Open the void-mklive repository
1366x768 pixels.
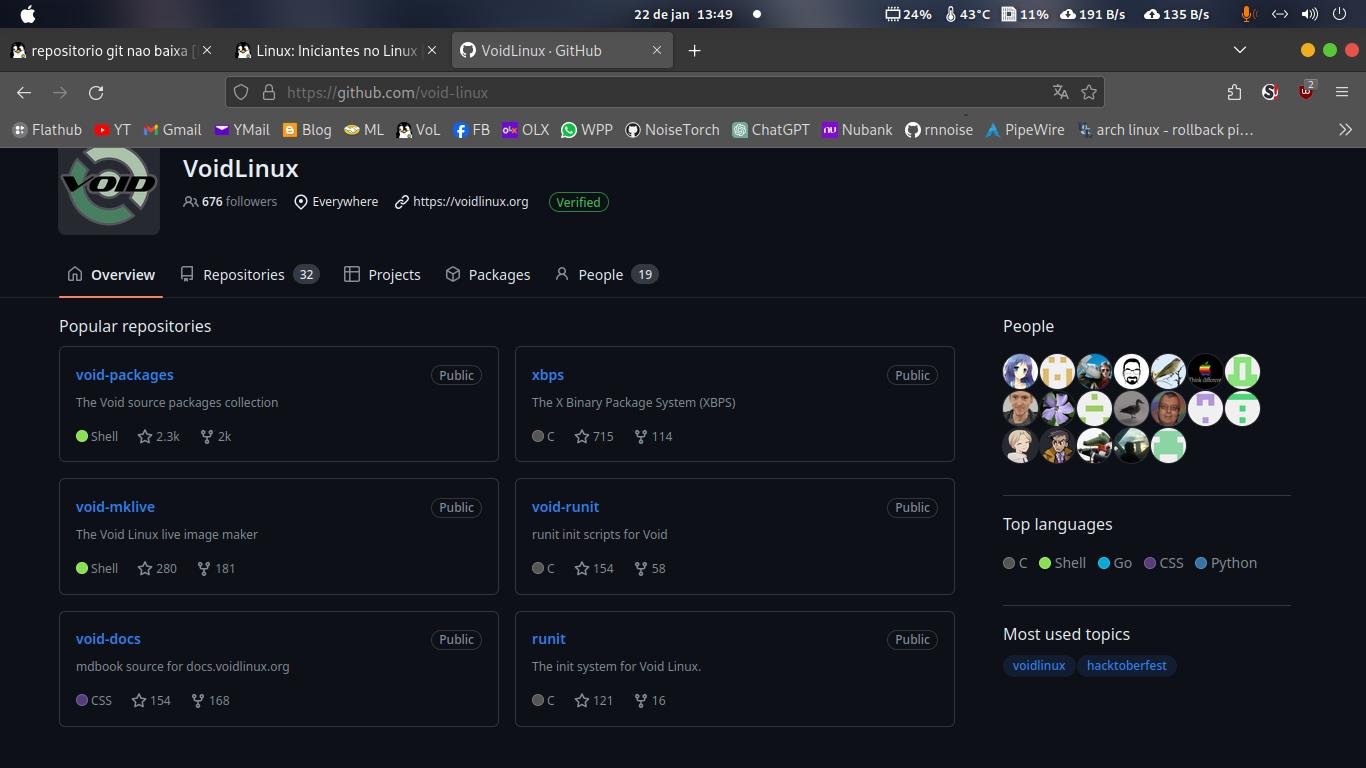pyautogui.click(x=115, y=506)
